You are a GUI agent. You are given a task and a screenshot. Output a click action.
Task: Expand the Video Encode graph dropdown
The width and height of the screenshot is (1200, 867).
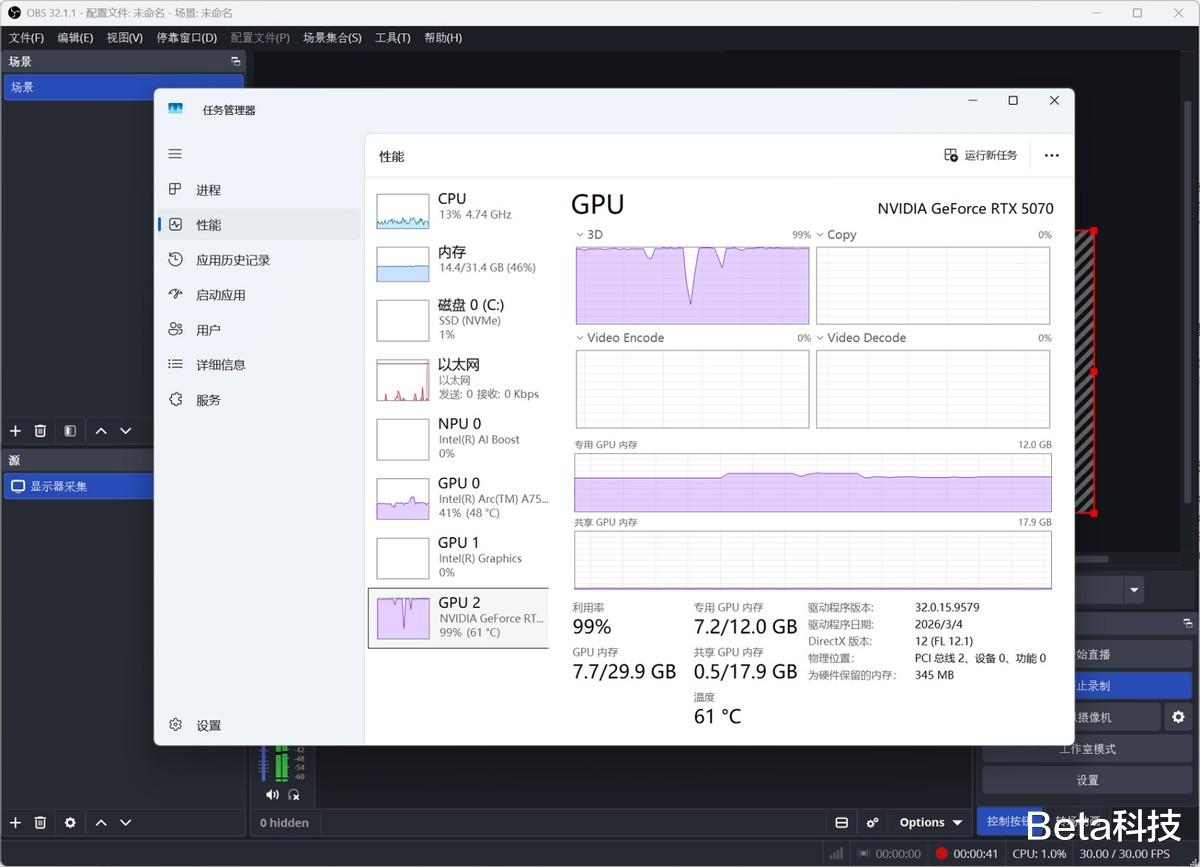coord(581,338)
